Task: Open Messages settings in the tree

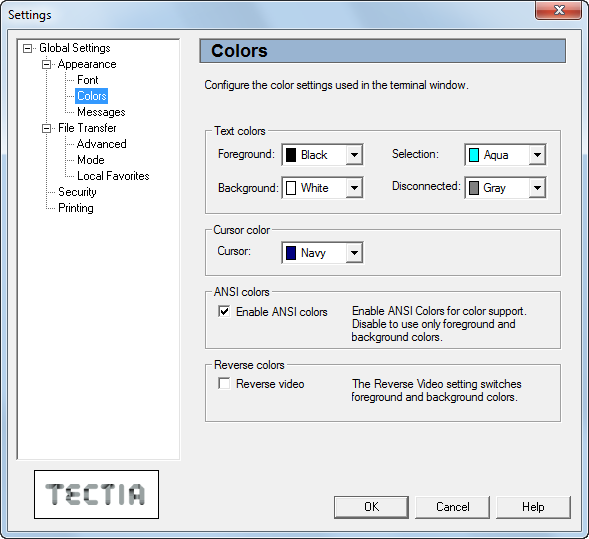Action: pos(101,112)
